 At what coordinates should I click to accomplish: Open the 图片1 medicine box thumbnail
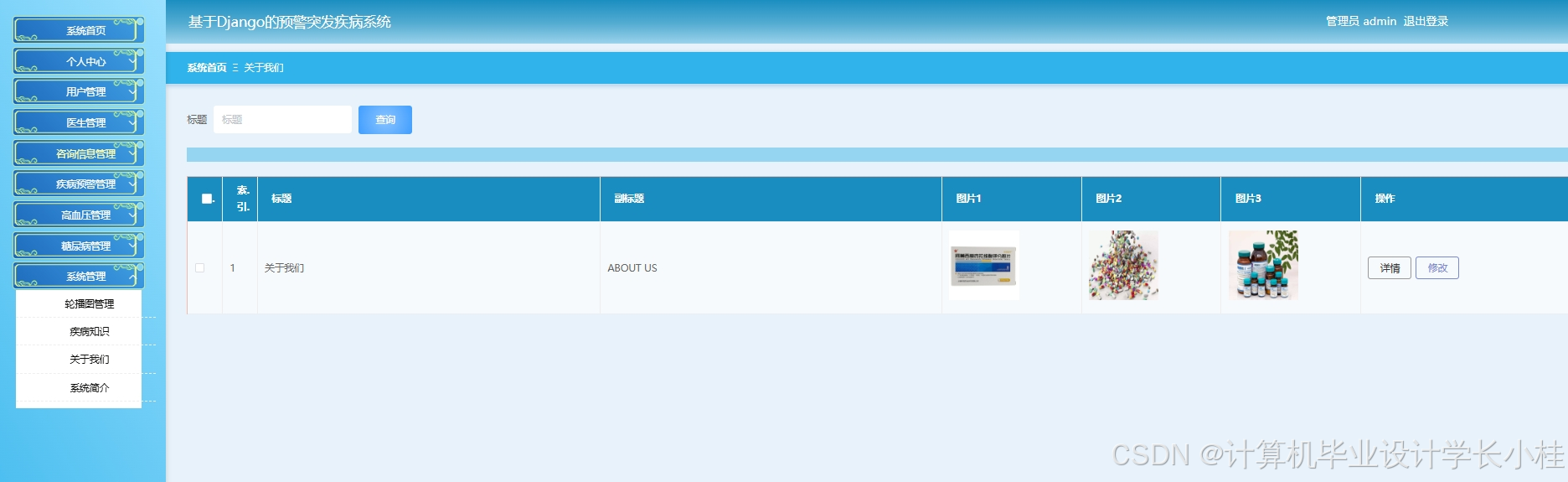[984, 266]
